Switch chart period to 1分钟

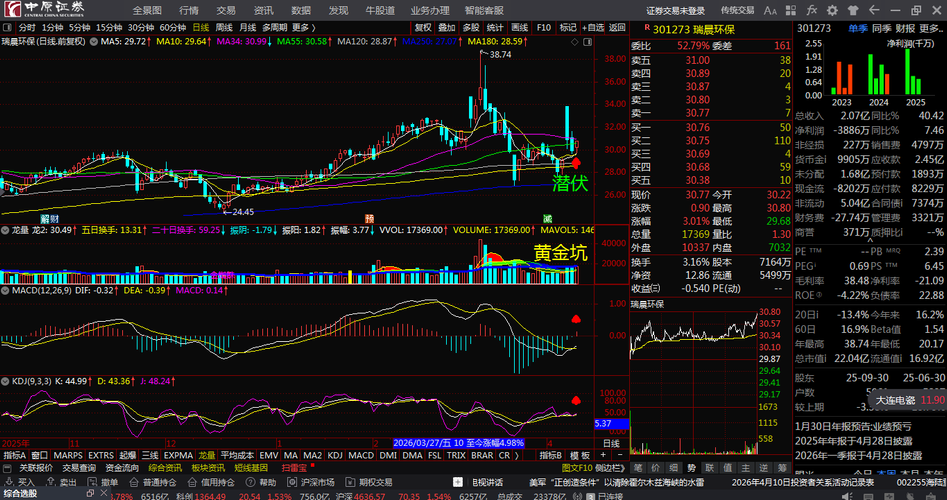[x=53, y=27]
